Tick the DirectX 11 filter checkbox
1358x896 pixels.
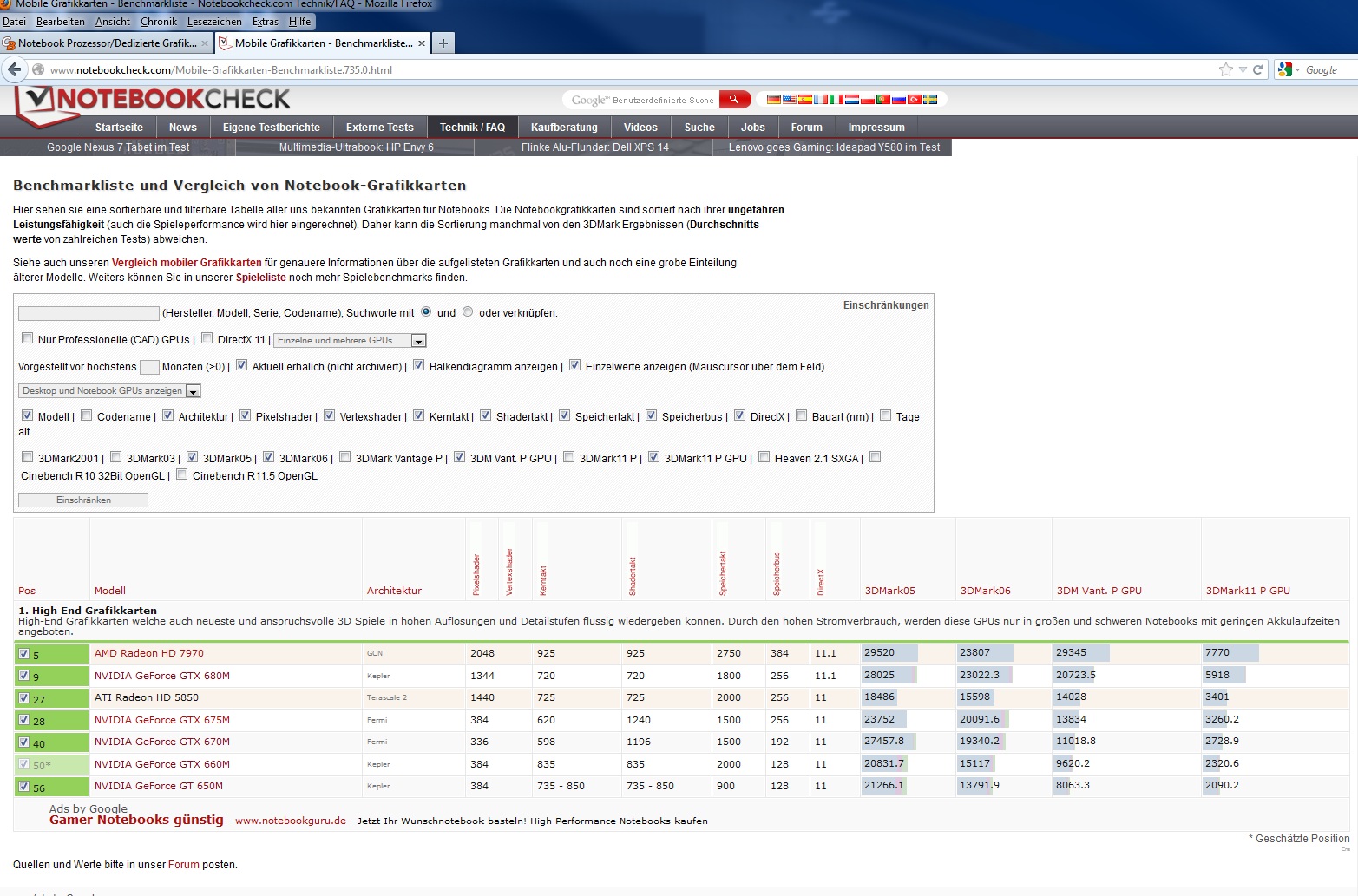[x=207, y=338]
